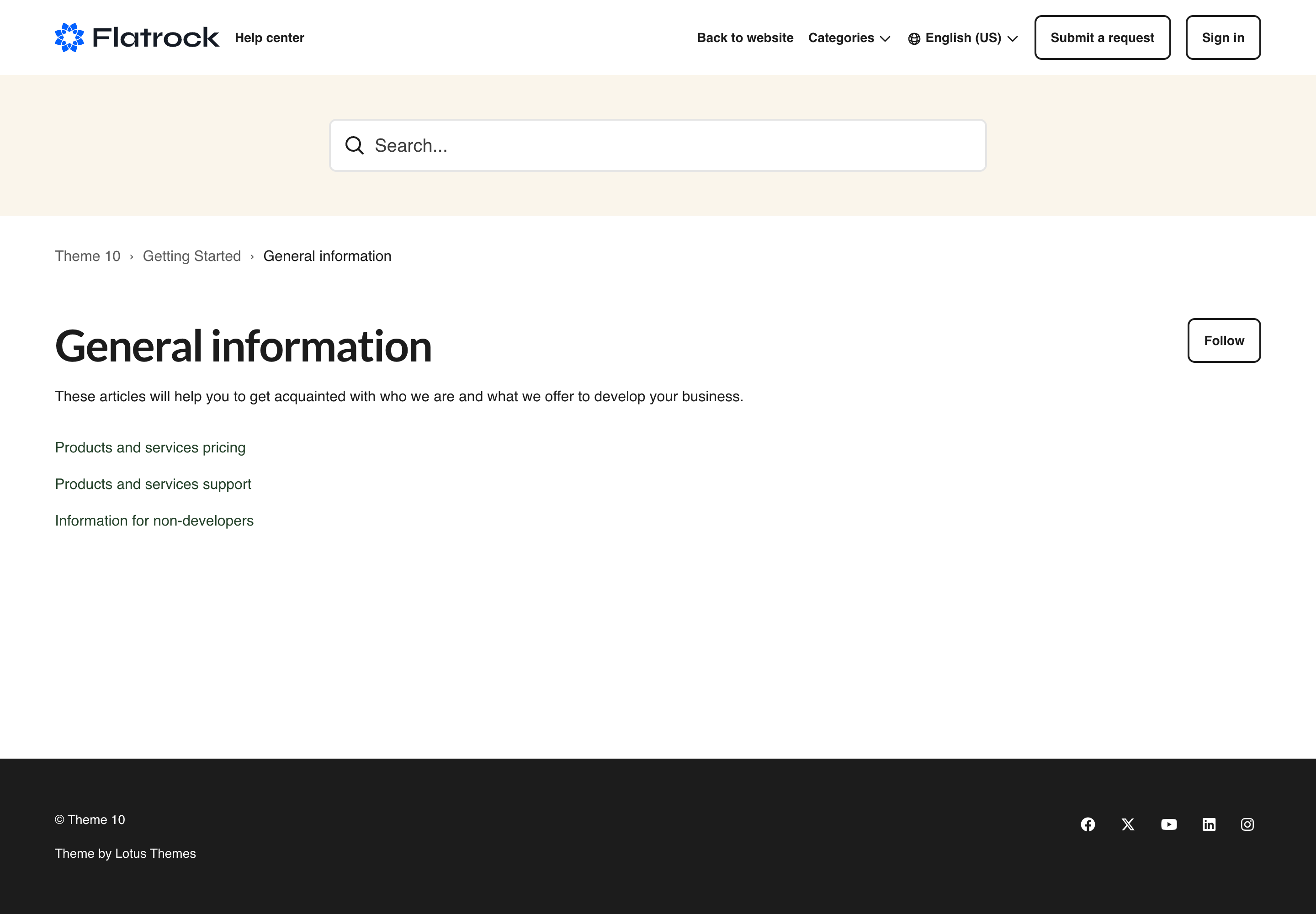The width and height of the screenshot is (1316, 914).
Task: Click the Flatrock logo icon
Action: [69, 38]
